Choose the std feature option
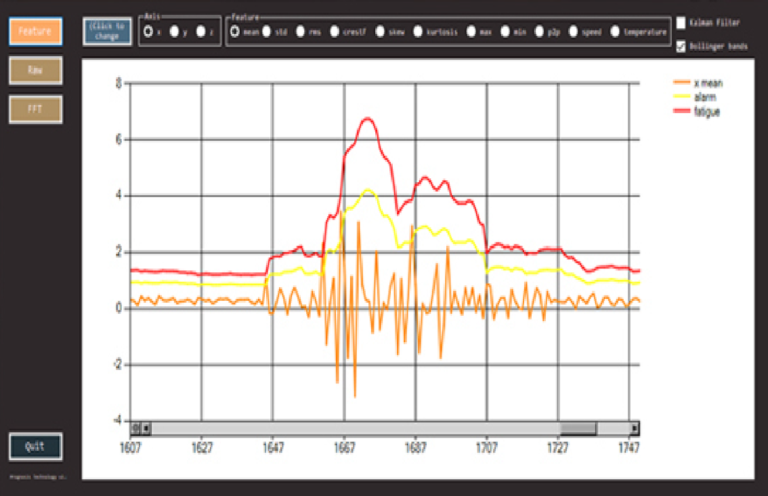Screen dimensions: 768x496 [x=267, y=32]
